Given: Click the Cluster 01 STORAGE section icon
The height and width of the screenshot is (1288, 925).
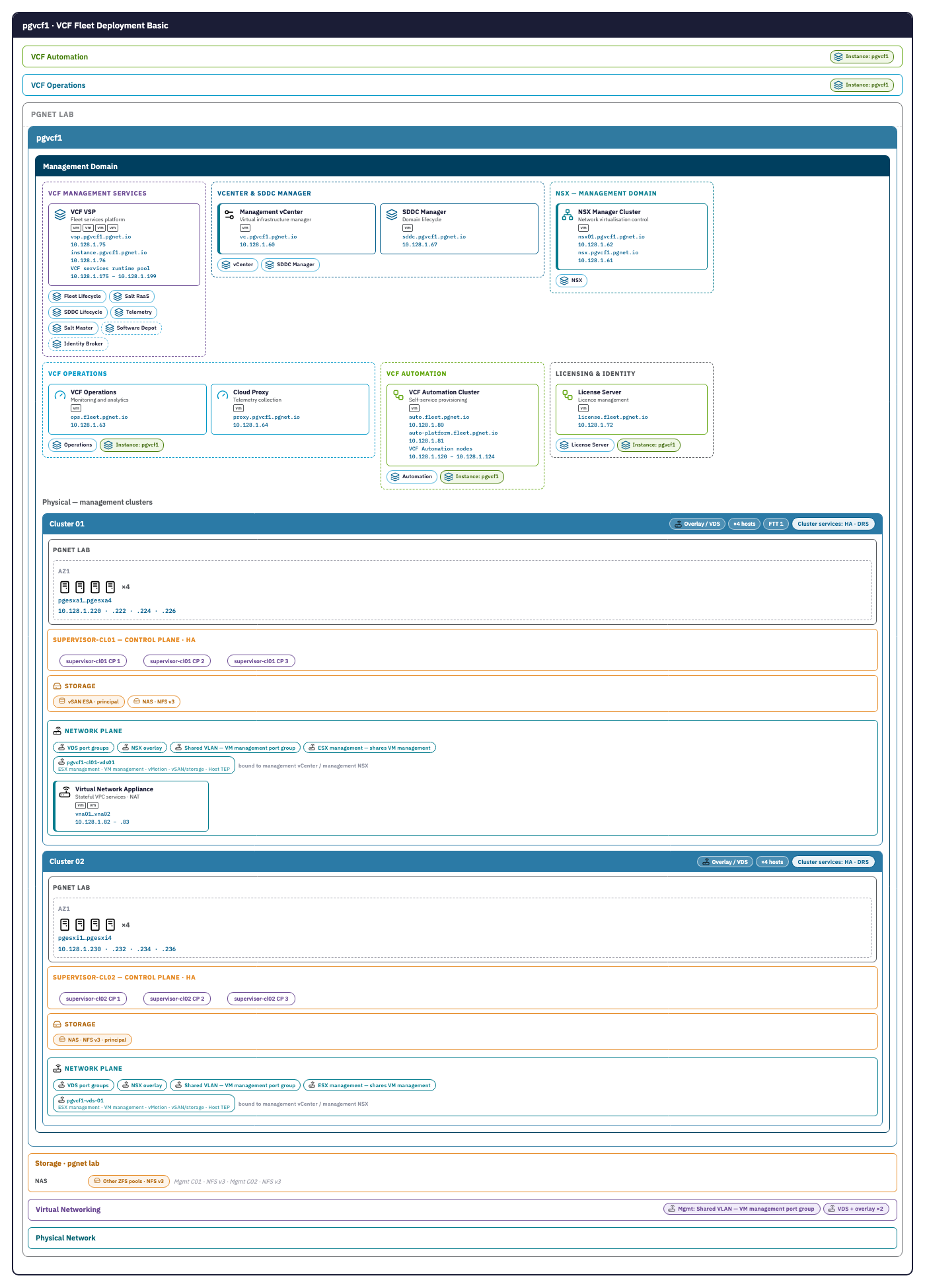Looking at the screenshot, I should pyautogui.click(x=57, y=686).
